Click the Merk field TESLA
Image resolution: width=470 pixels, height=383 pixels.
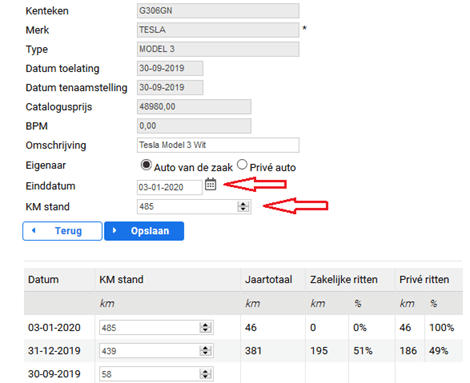coord(218,30)
